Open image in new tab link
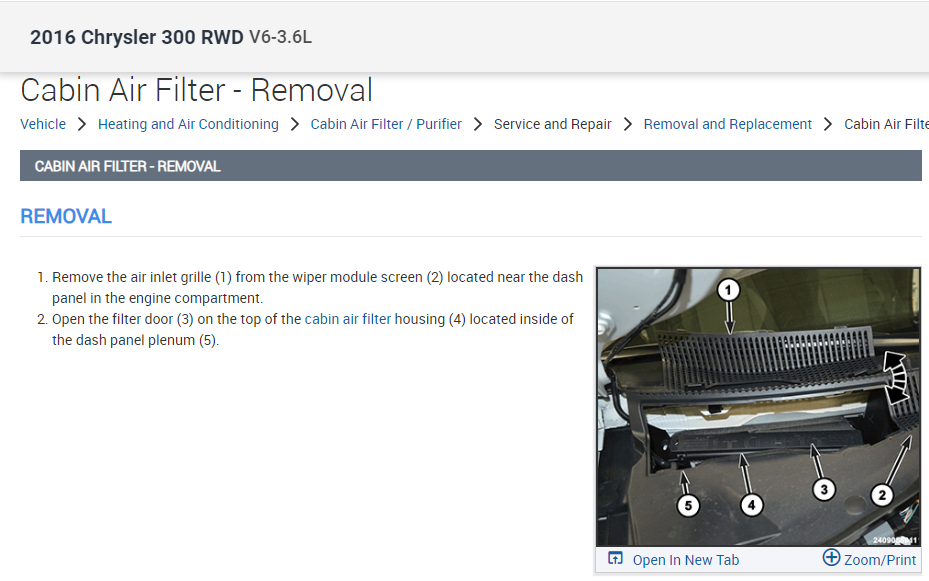Image resolution: width=929 pixels, height=581 pixels. click(x=685, y=560)
